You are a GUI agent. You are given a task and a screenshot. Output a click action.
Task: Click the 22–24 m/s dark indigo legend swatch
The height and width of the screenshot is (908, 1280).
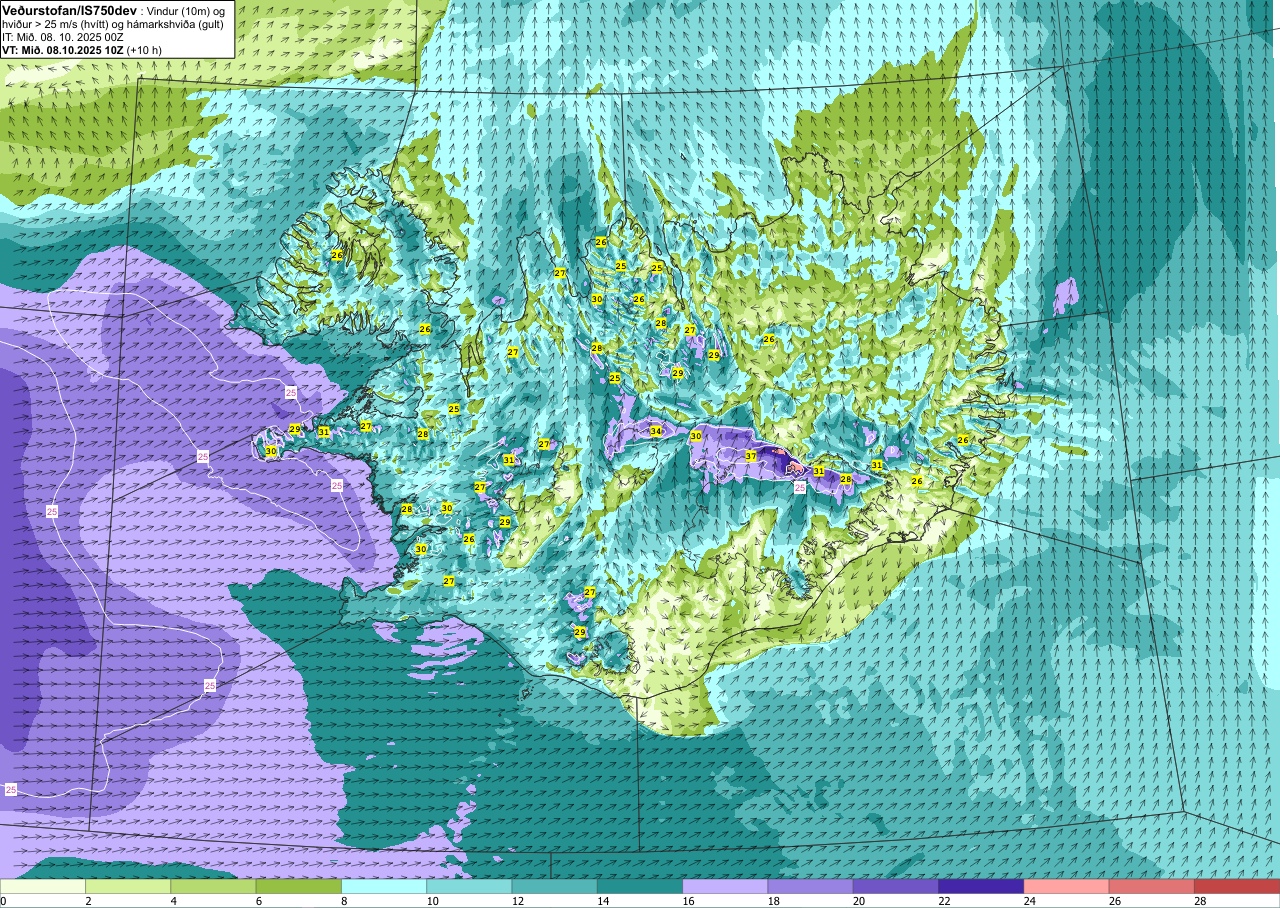point(980,886)
